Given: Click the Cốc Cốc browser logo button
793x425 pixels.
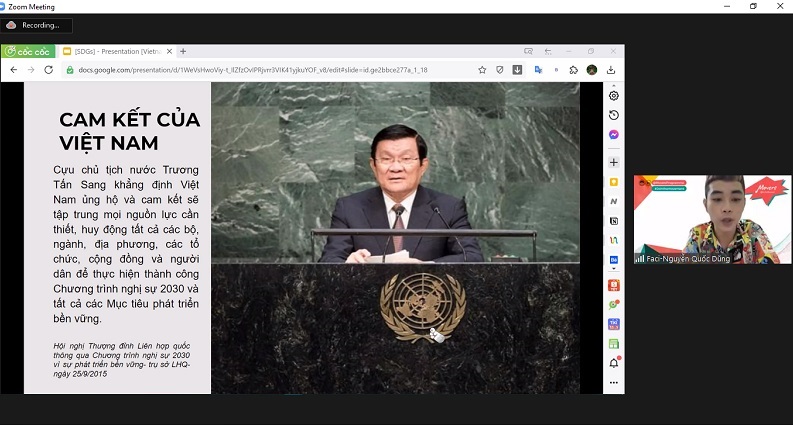Looking at the screenshot, I should (28, 51).
